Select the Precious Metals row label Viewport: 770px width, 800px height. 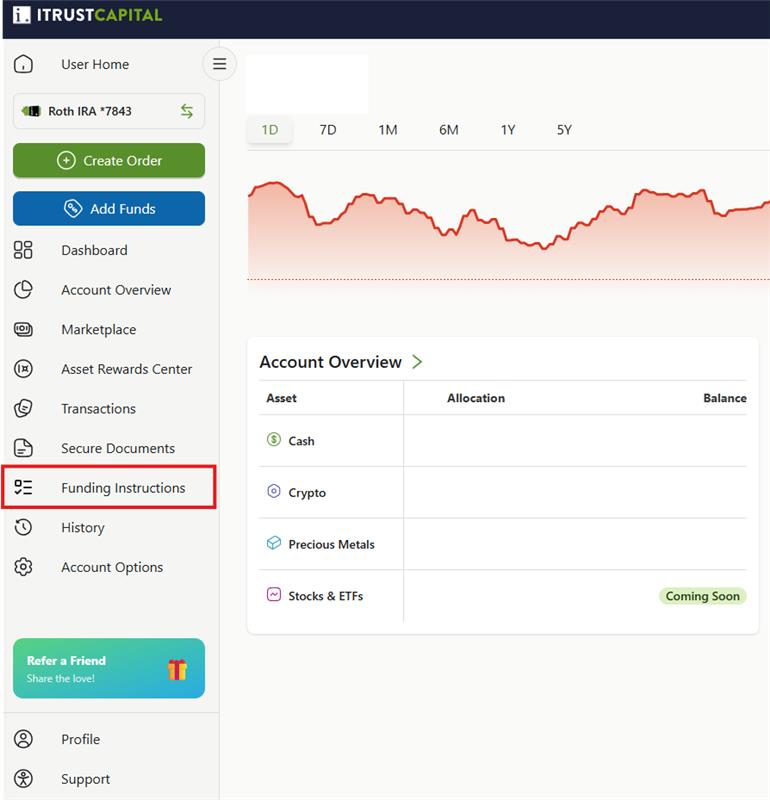tap(331, 544)
